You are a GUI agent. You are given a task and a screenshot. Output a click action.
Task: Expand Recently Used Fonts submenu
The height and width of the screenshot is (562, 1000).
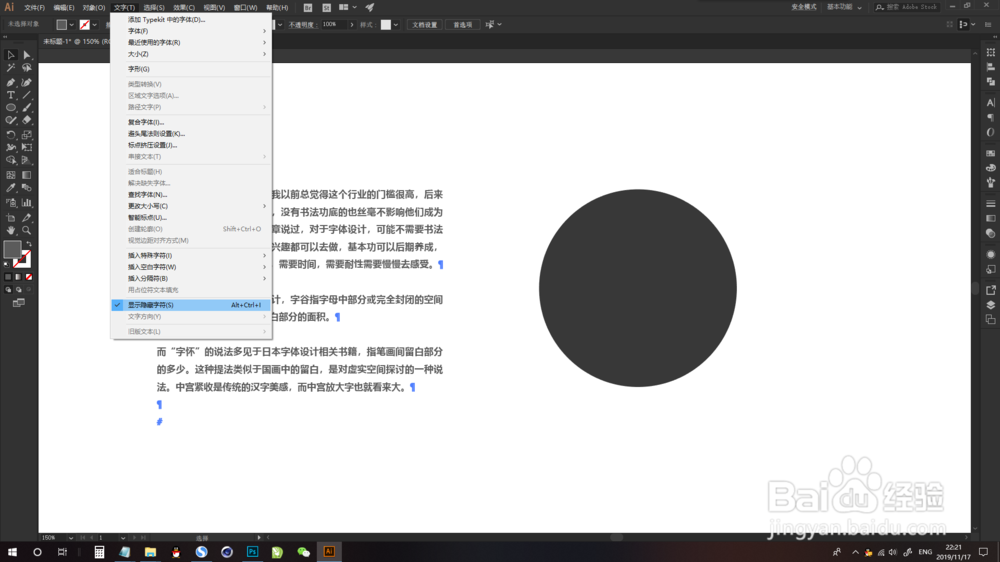(x=191, y=42)
